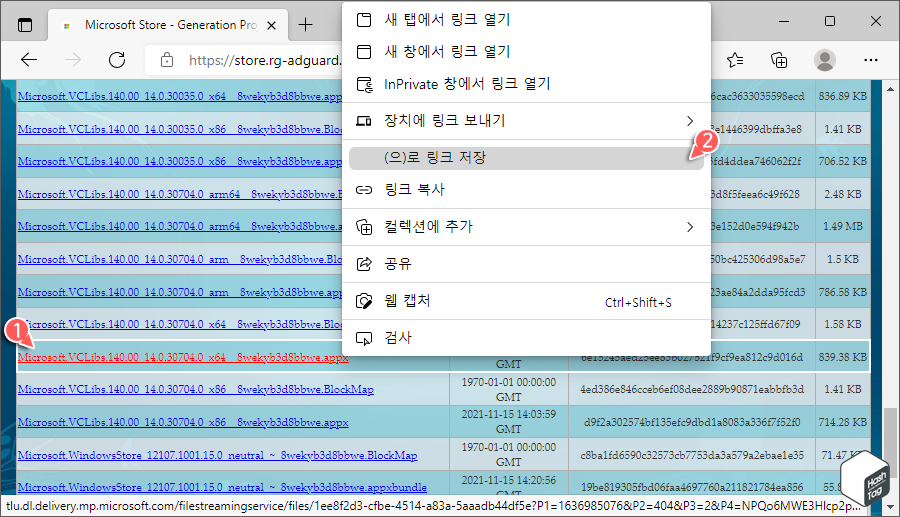Click the forward navigation arrow
Screen dimensions: 900x517
[73, 60]
